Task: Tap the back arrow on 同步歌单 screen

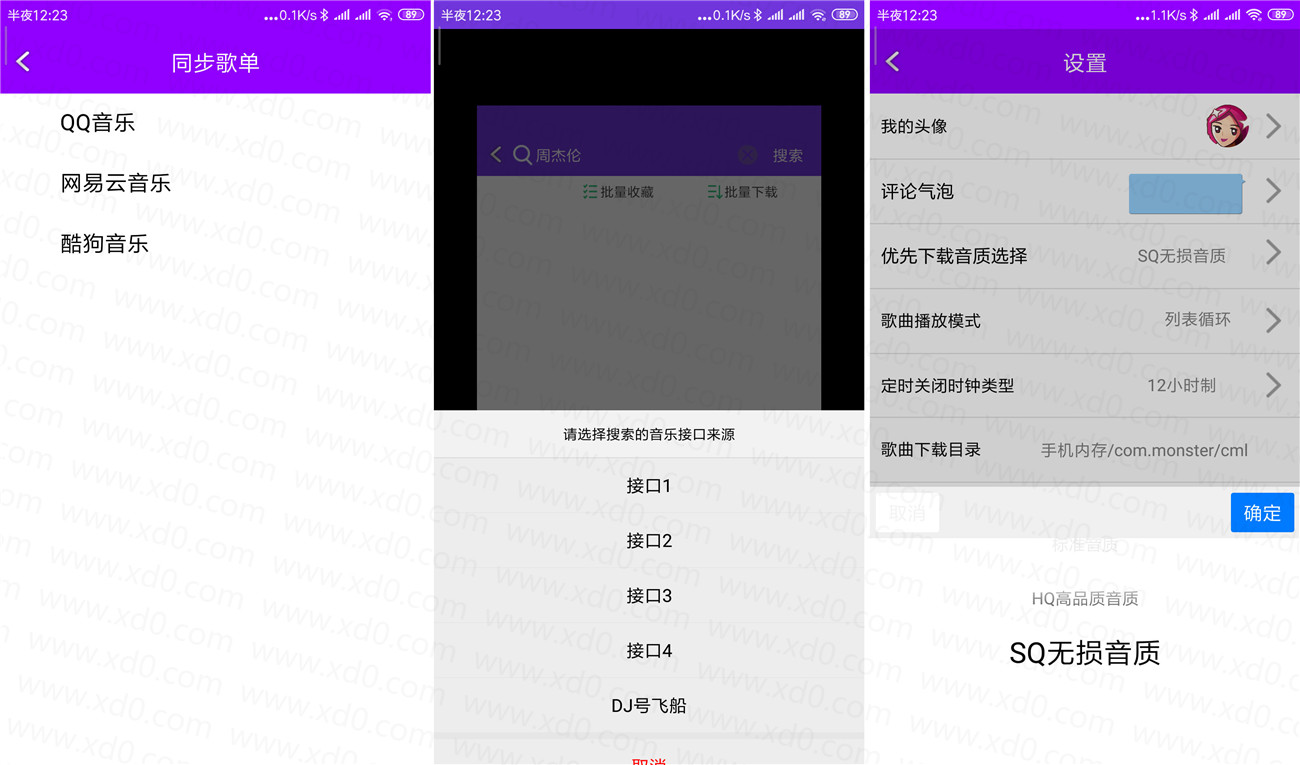Action: point(24,61)
